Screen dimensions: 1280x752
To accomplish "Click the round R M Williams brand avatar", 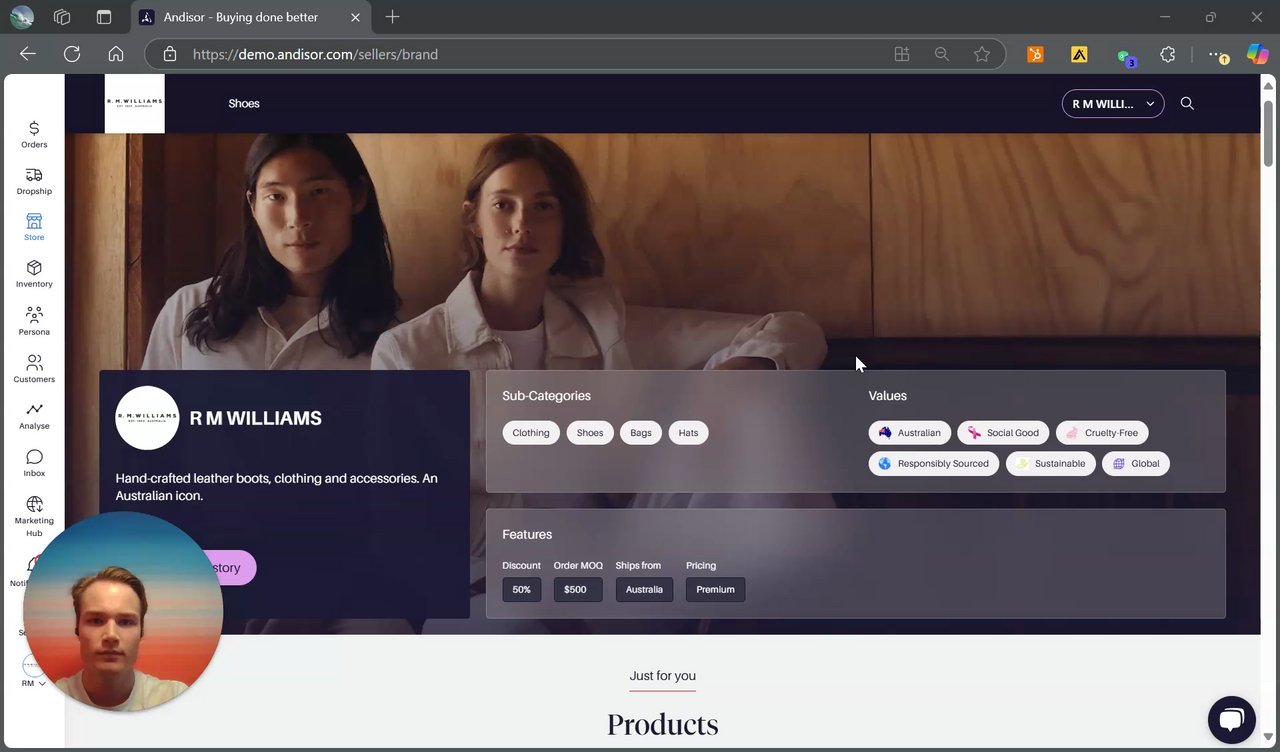I will [147, 418].
